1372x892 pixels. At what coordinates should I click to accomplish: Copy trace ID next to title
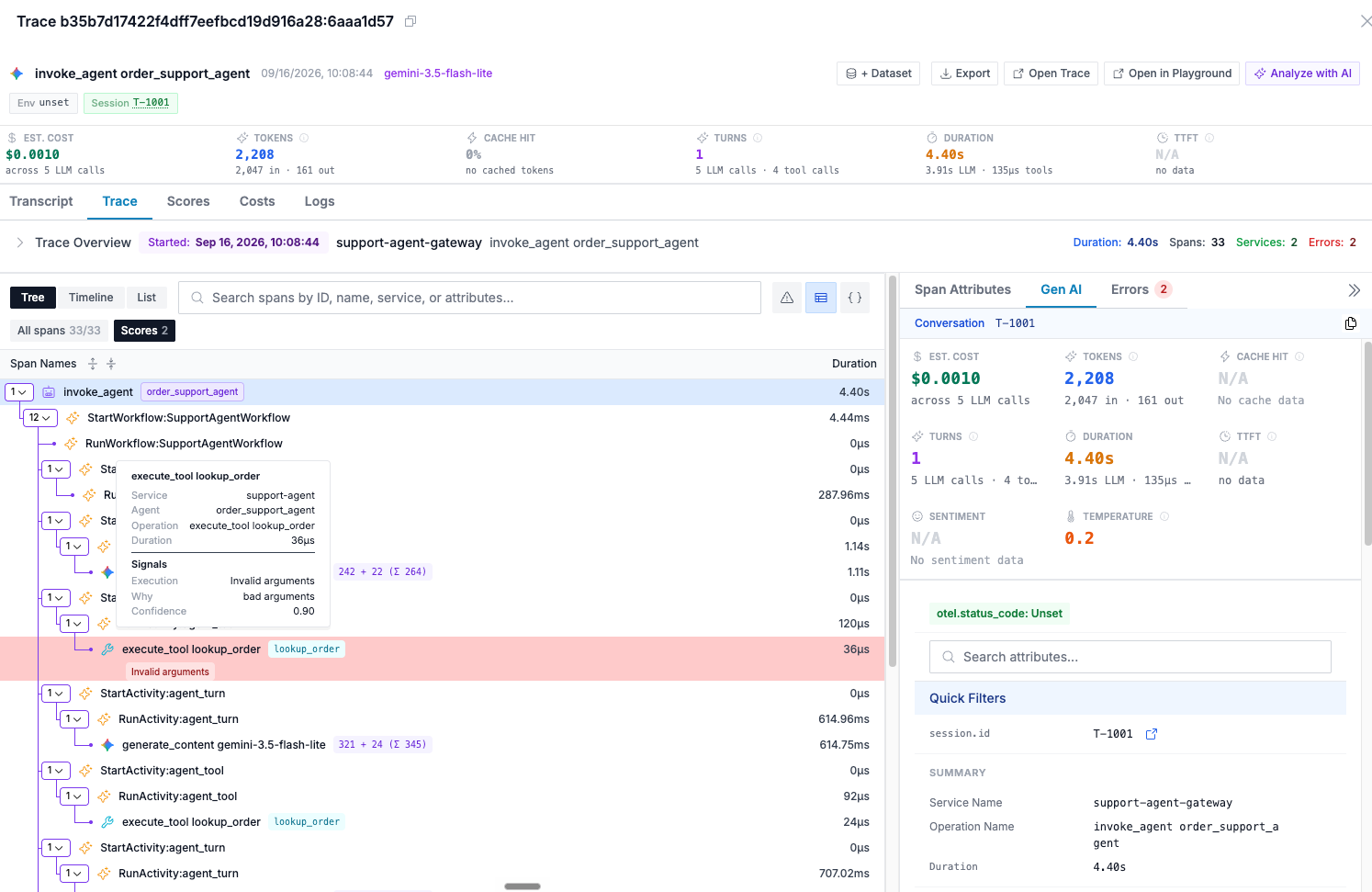(x=410, y=21)
